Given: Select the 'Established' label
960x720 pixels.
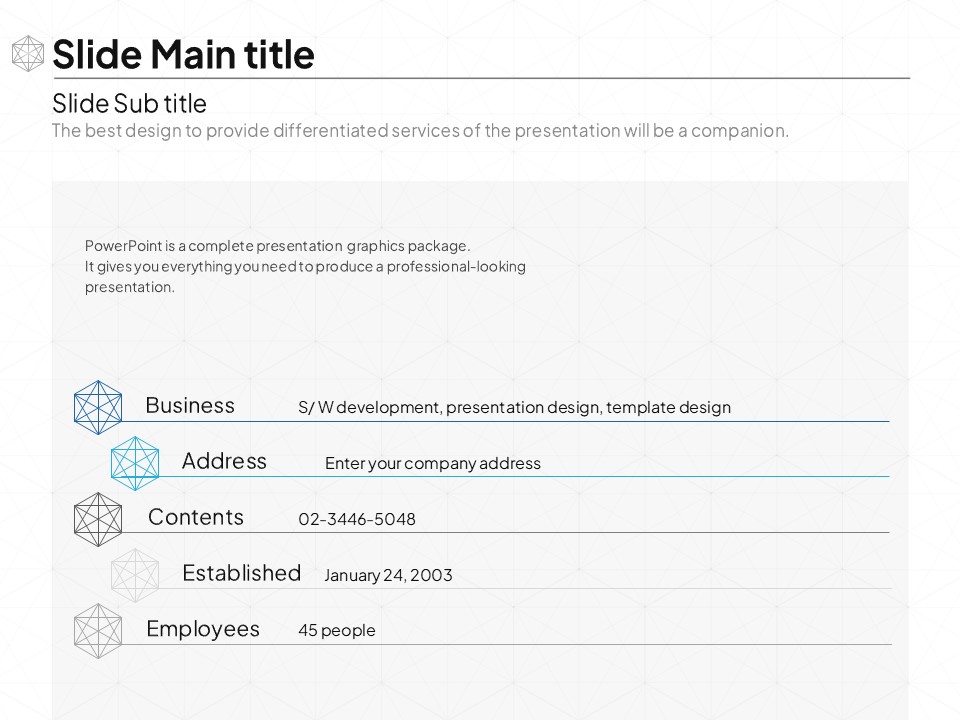Looking at the screenshot, I should pos(241,573).
